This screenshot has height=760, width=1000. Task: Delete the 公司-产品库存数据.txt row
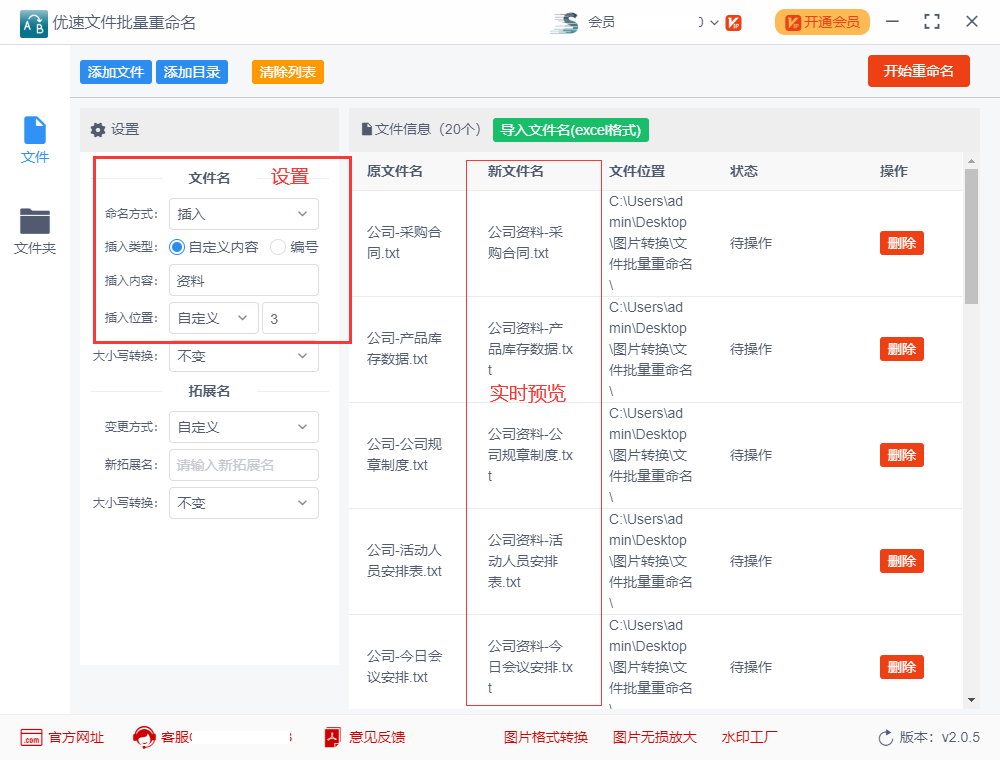pyautogui.click(x=902, y=349)
